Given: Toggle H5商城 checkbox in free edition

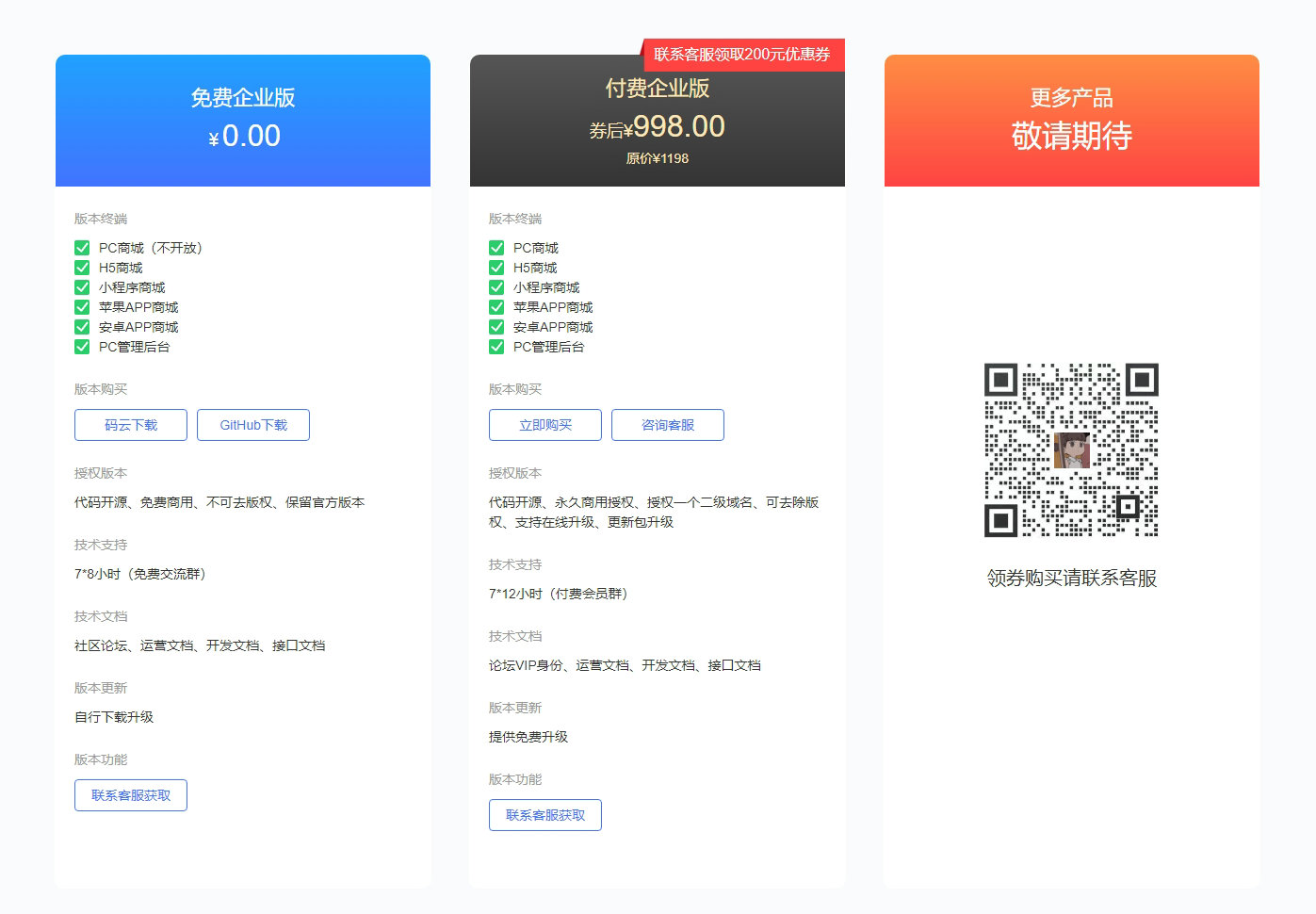Looking at the screenshot, I should tap(82, 268).
